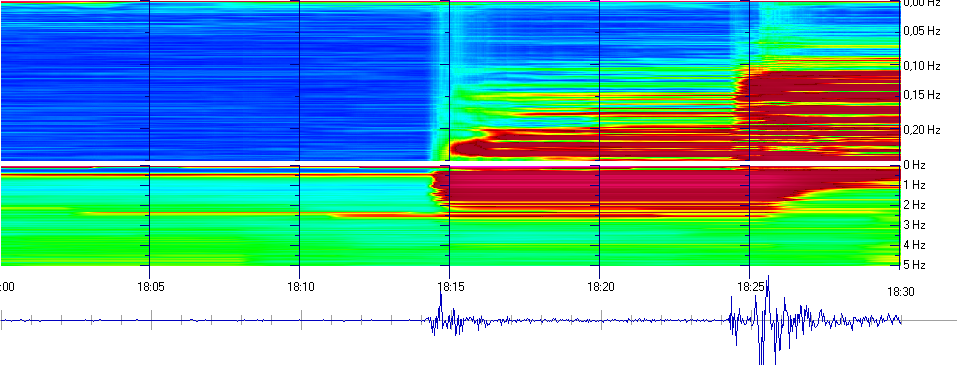This screenshot has height=365, width=957.
Task: Click the 18:20 time label
Action: coord(599,286)
